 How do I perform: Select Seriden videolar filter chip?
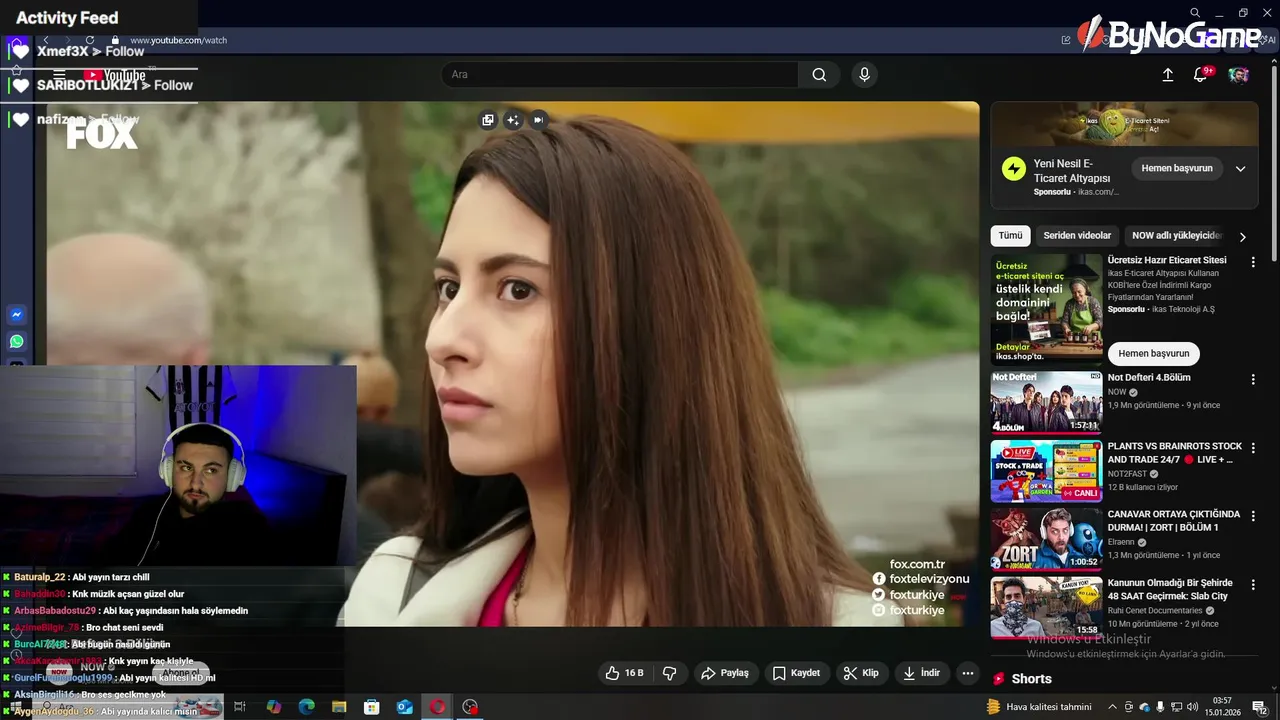[1077, 236]
